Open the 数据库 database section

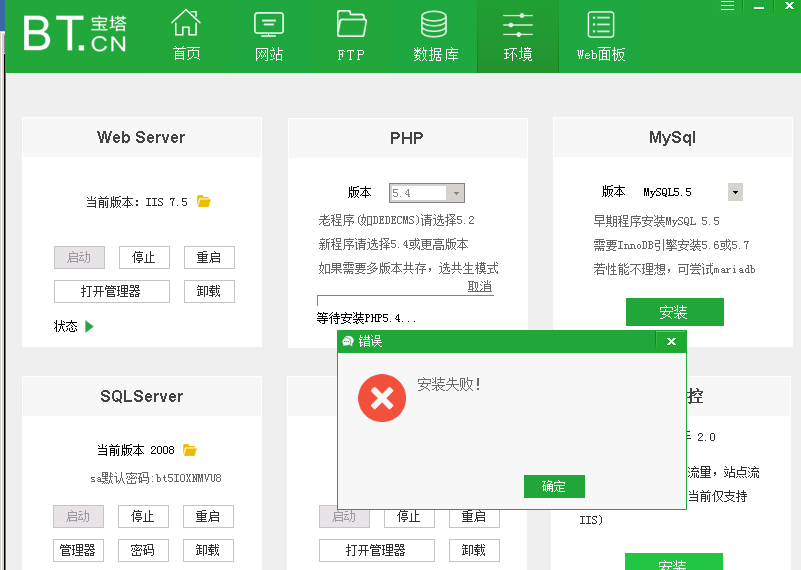click(435, 35)
